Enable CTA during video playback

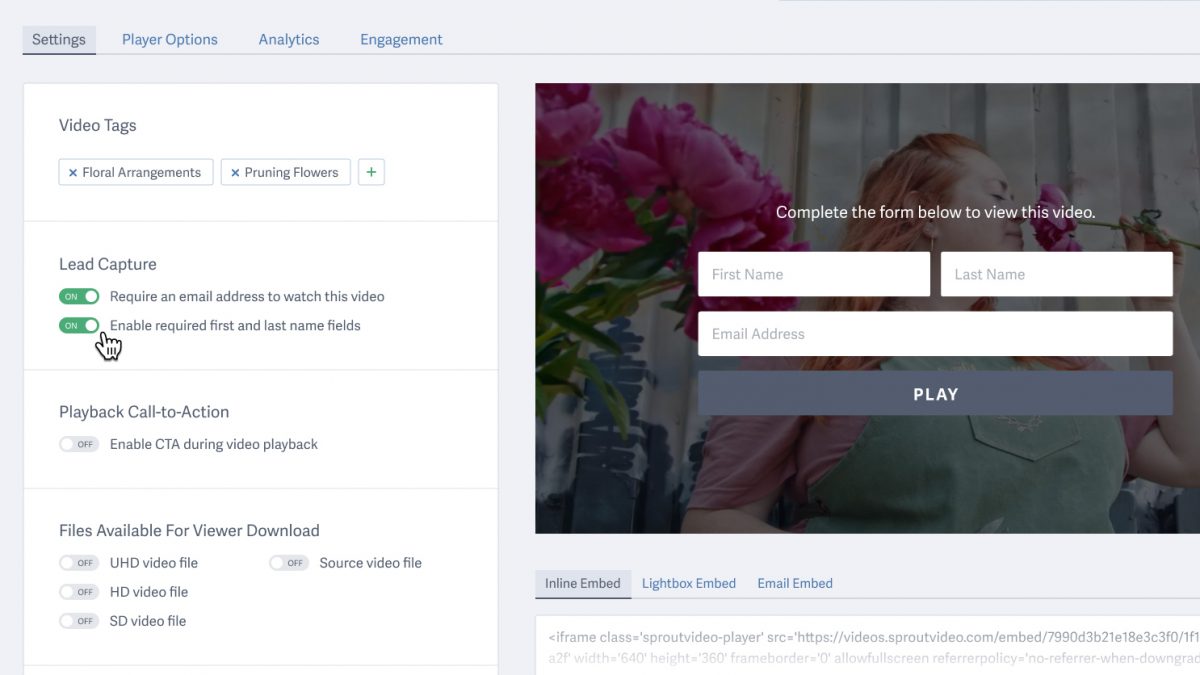tap(79, 444)
